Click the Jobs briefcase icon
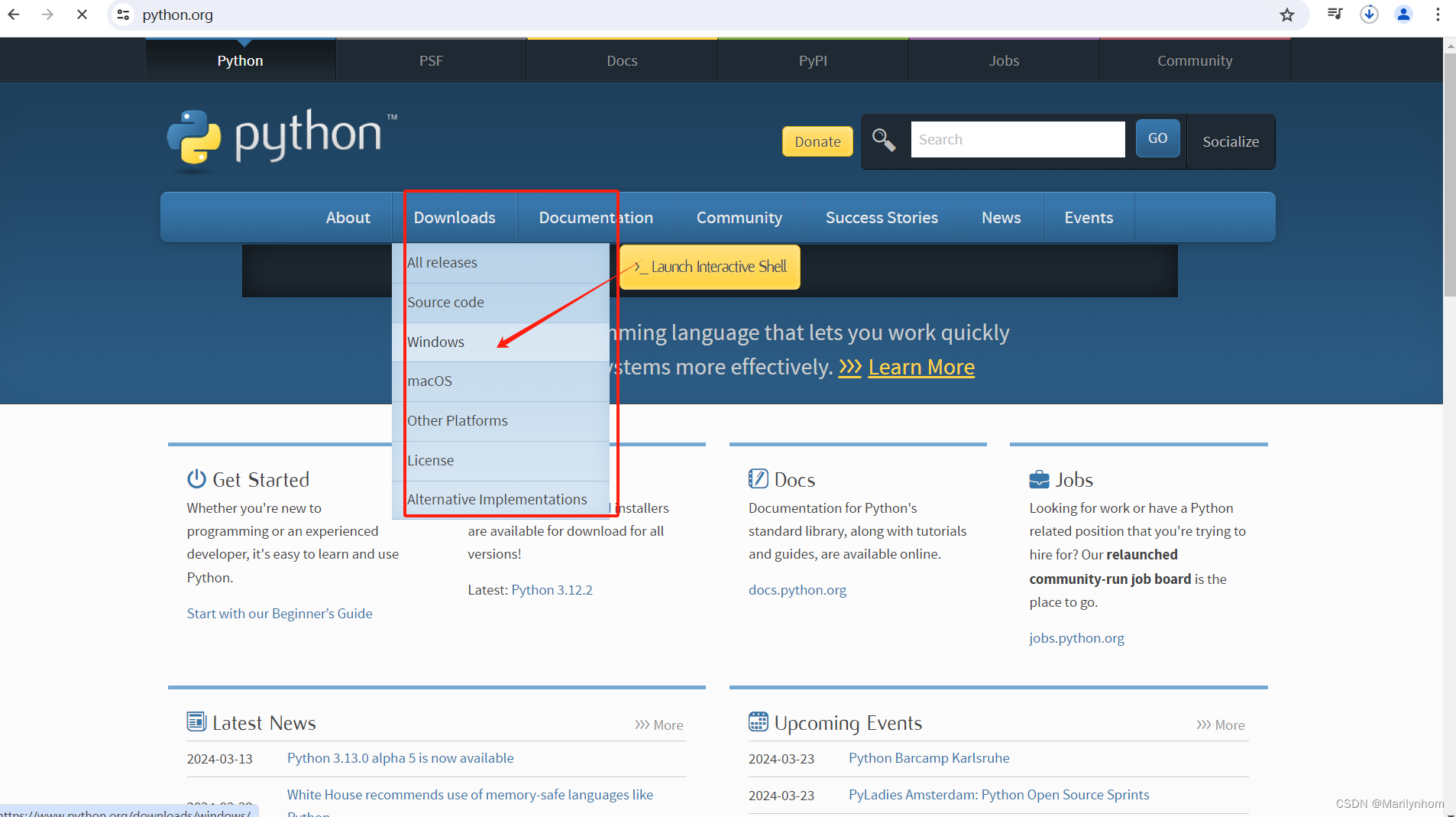 click(1039, 479)
